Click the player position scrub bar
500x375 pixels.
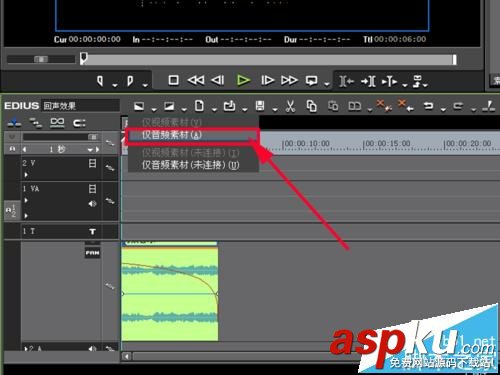[268, 59]
